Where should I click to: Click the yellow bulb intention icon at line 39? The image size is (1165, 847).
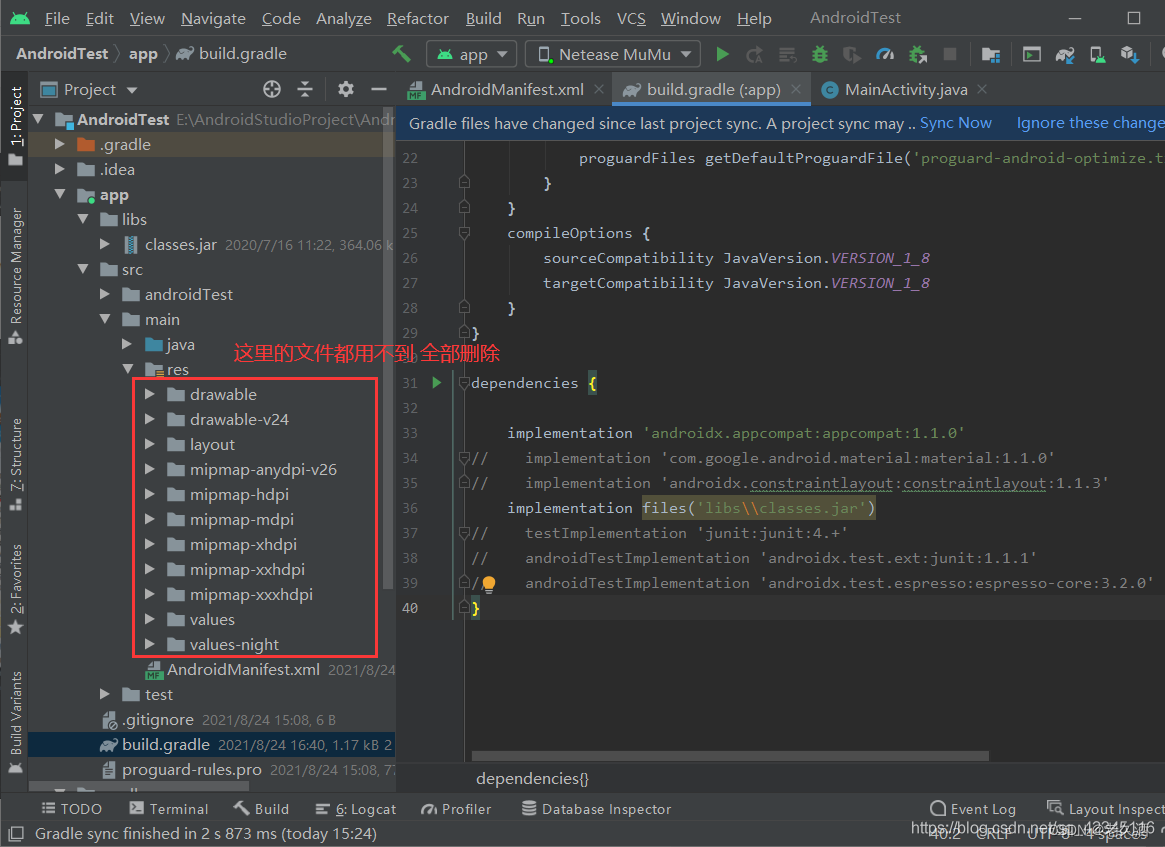tap(489, 582)
